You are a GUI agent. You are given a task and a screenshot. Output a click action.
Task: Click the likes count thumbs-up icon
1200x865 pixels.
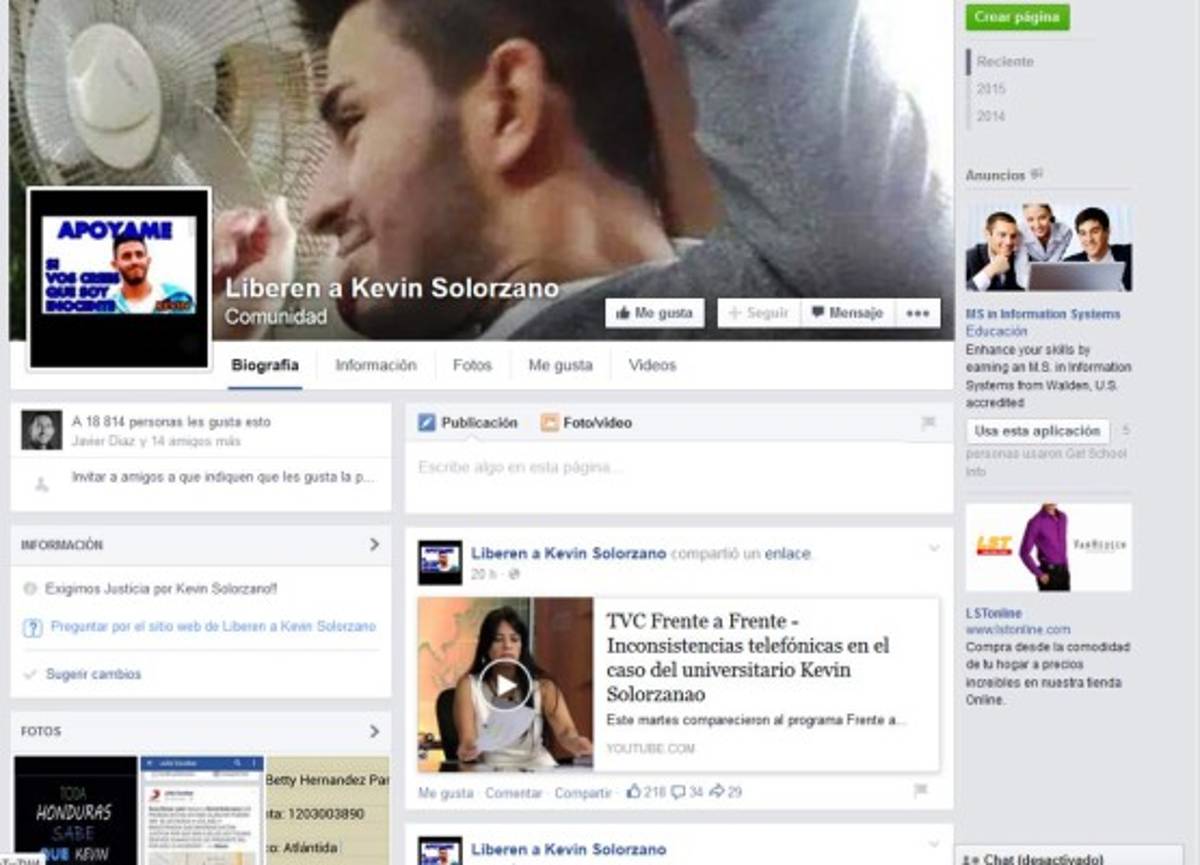click(632, 792)
